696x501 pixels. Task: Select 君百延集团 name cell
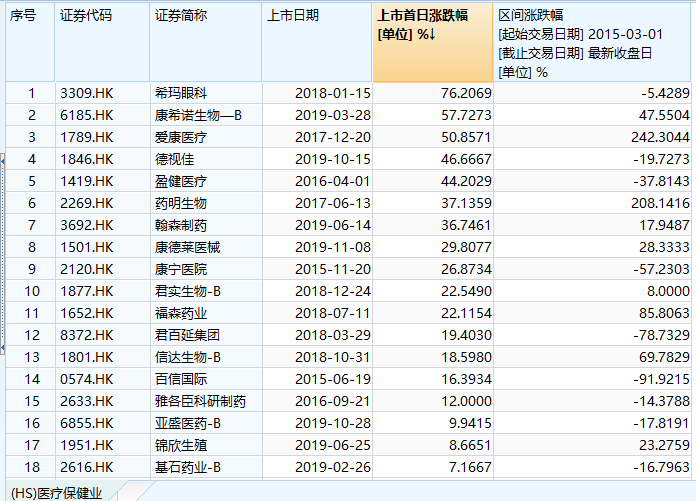(206, 335)
